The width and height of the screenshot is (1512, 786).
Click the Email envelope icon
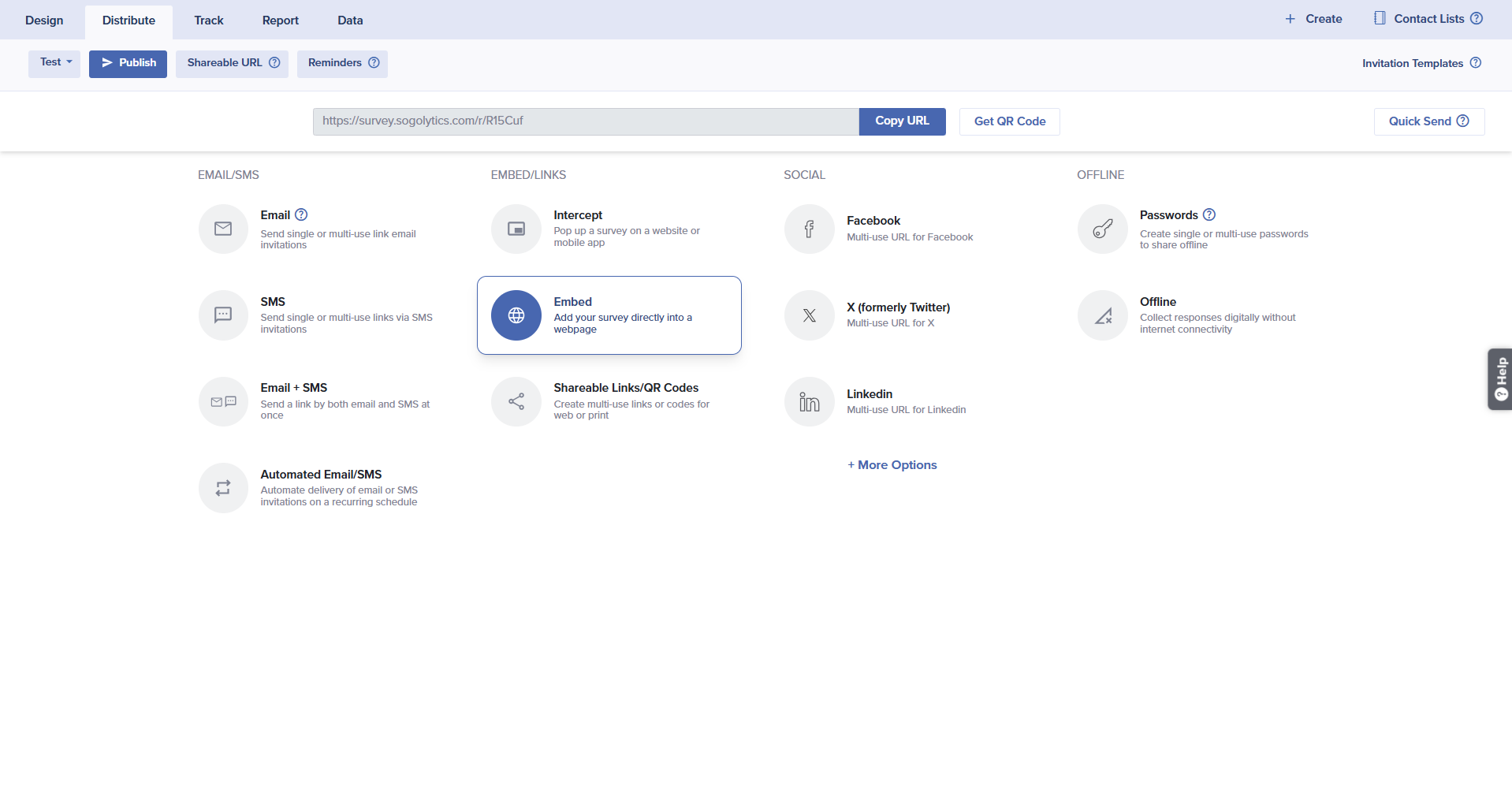coord(223,229)
